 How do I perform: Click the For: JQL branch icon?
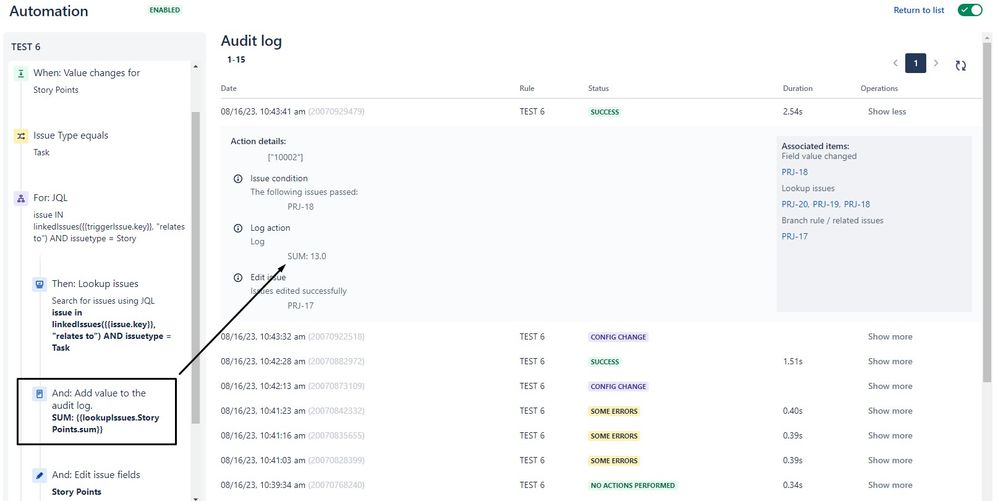(22, 199)
